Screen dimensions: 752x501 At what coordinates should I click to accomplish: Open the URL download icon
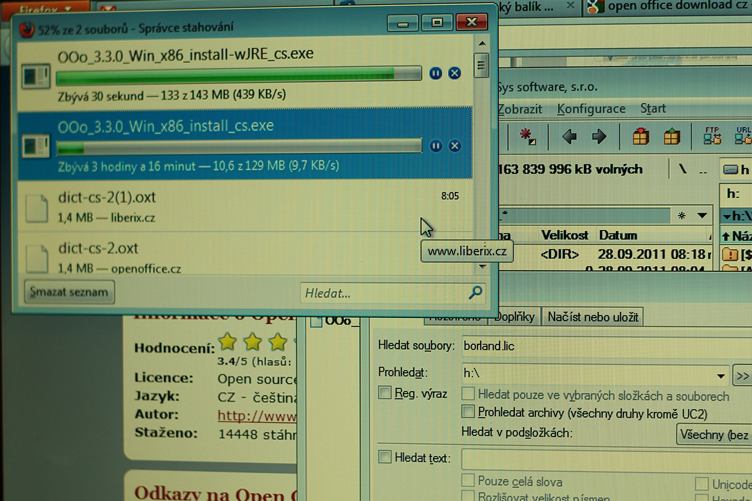pos(743,136)
